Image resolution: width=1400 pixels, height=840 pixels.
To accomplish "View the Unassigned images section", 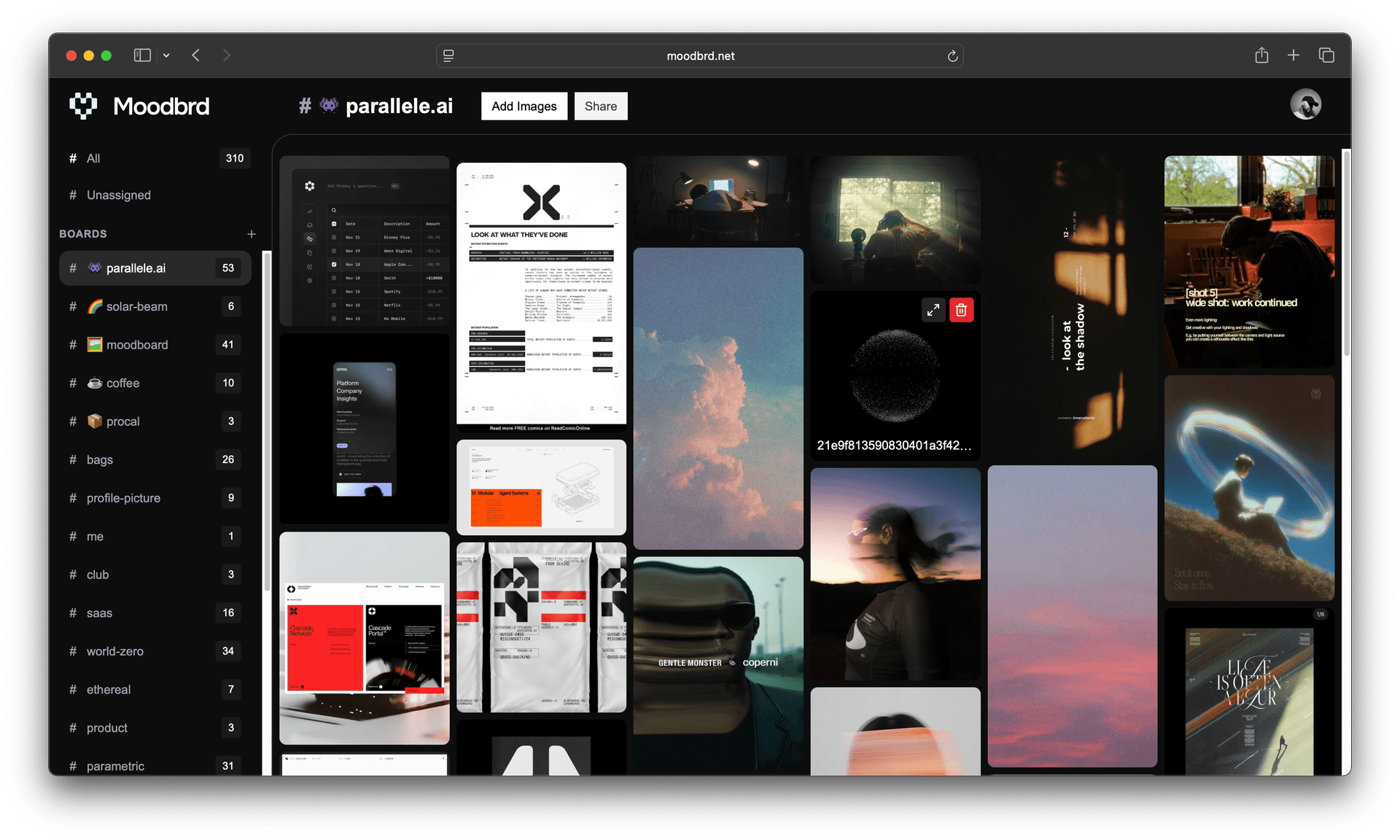I will pyautogui.click(x=118, y=195).
